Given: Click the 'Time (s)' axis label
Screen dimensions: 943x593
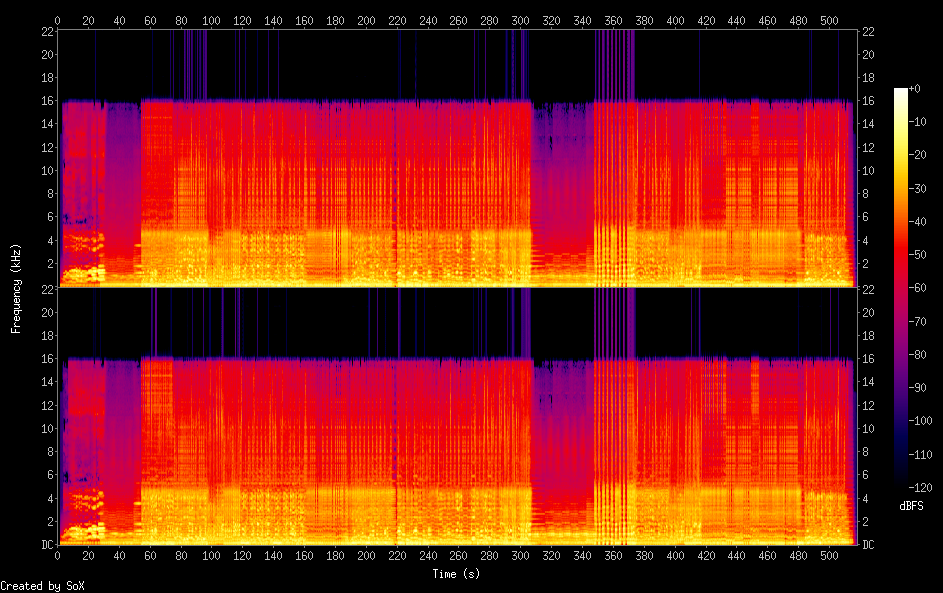Looking at the screenshot, I should 457,573.
